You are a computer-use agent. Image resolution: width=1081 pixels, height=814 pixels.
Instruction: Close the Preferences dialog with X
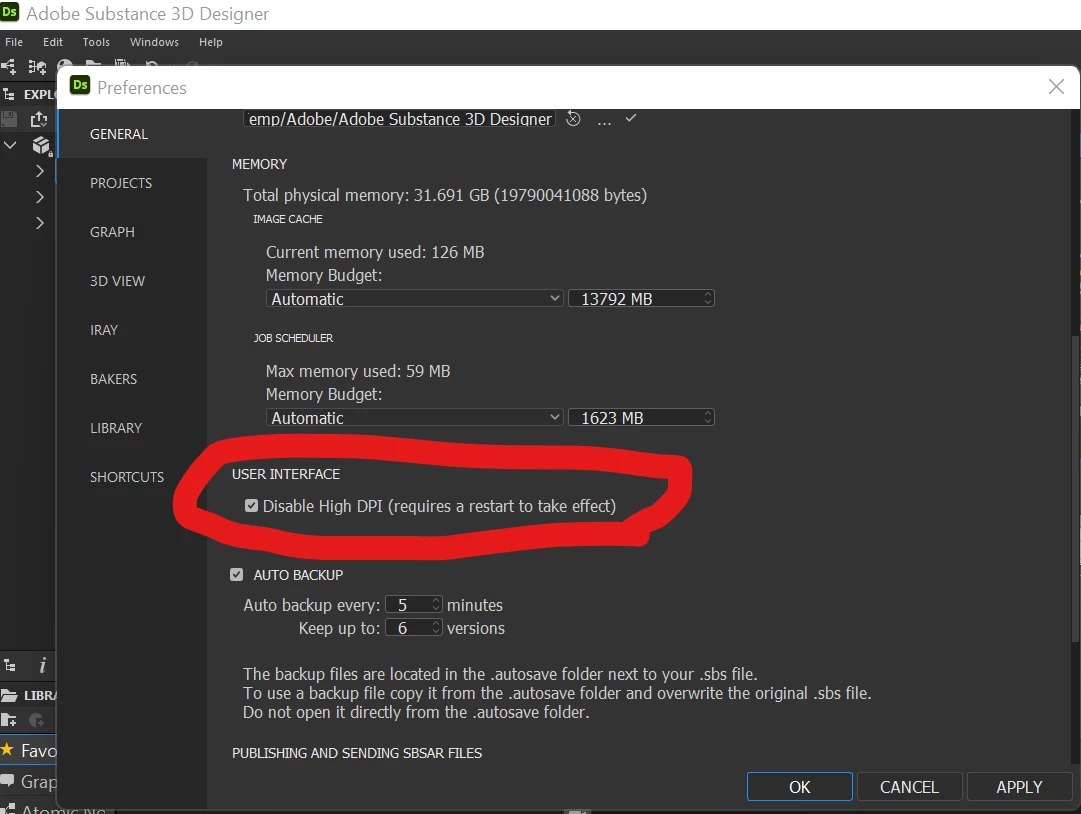click(x=1055, y=86)
